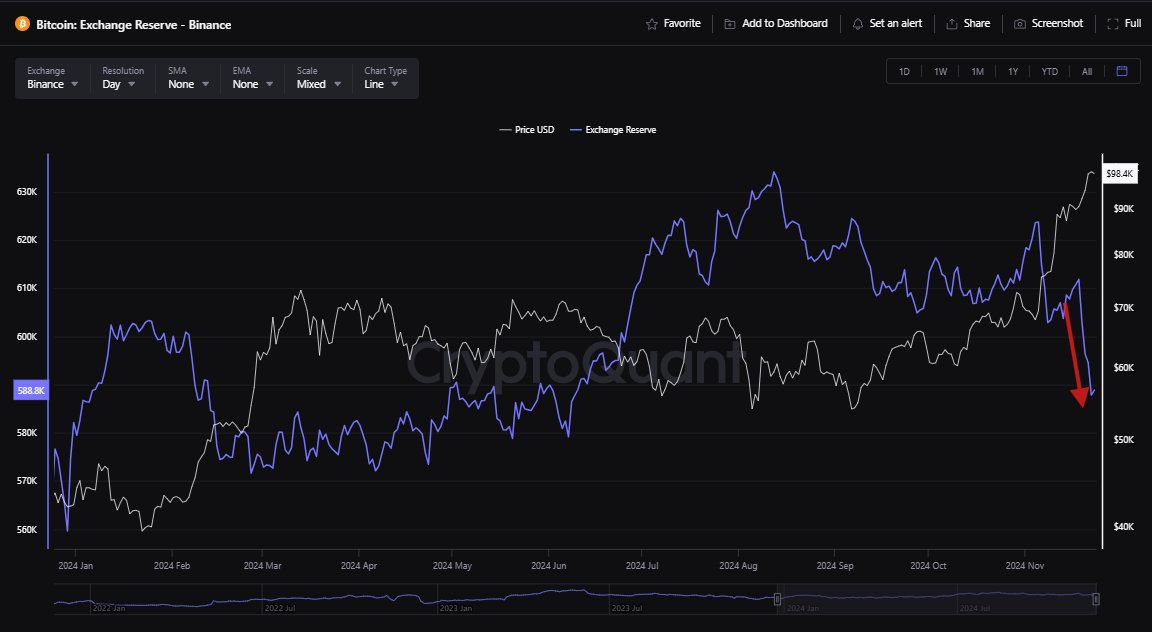Expand the EMA None dropdown

tap(253, 78)
